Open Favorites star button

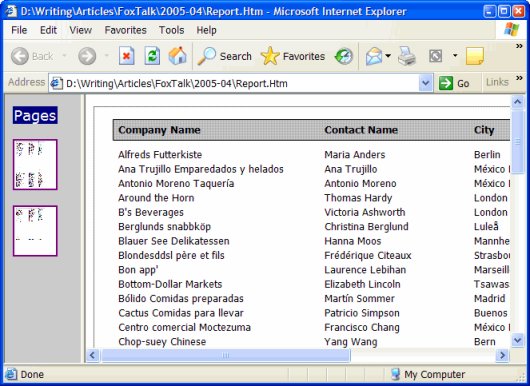point(293,56)
